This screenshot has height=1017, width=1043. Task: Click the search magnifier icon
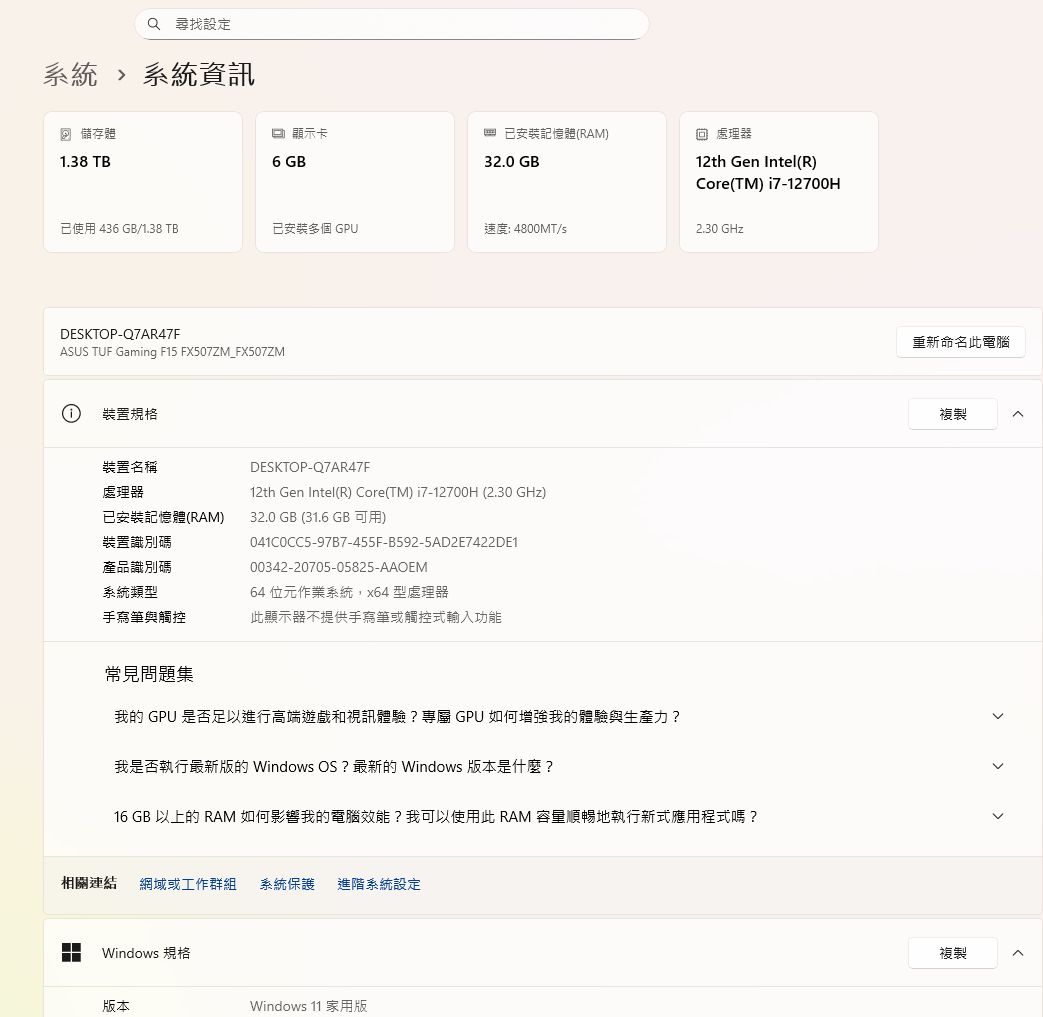point(154,24)
